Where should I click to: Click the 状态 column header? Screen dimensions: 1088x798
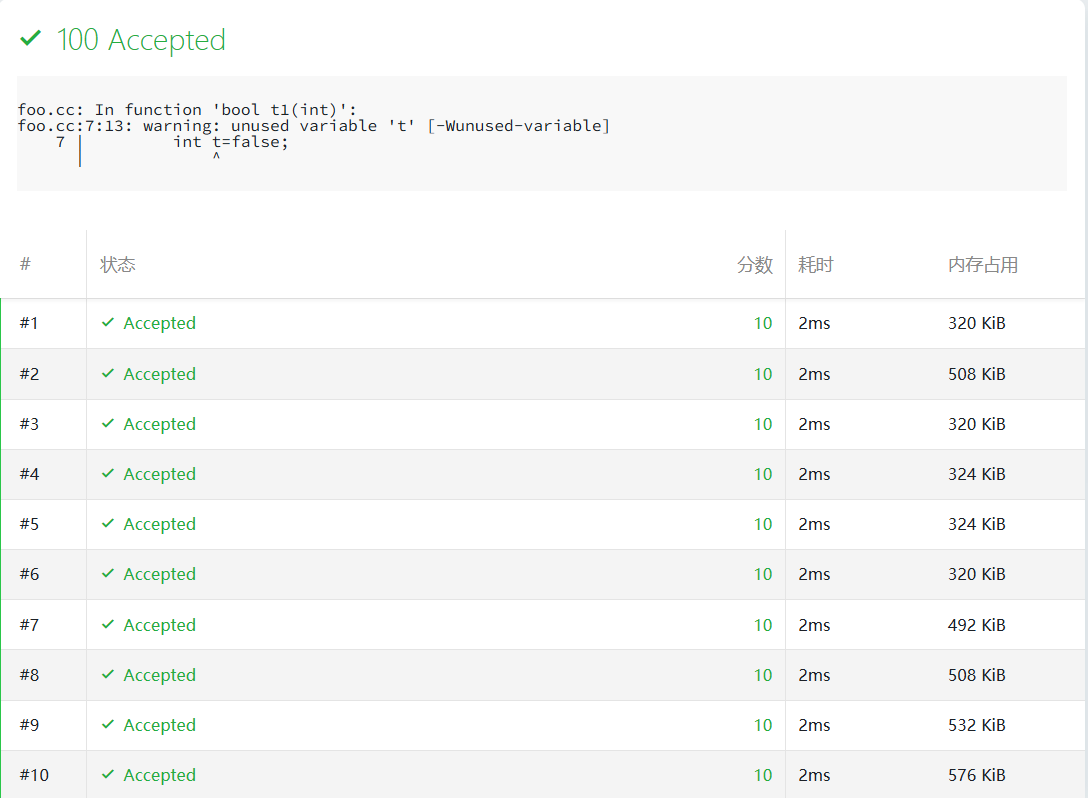tap(118, 265)
